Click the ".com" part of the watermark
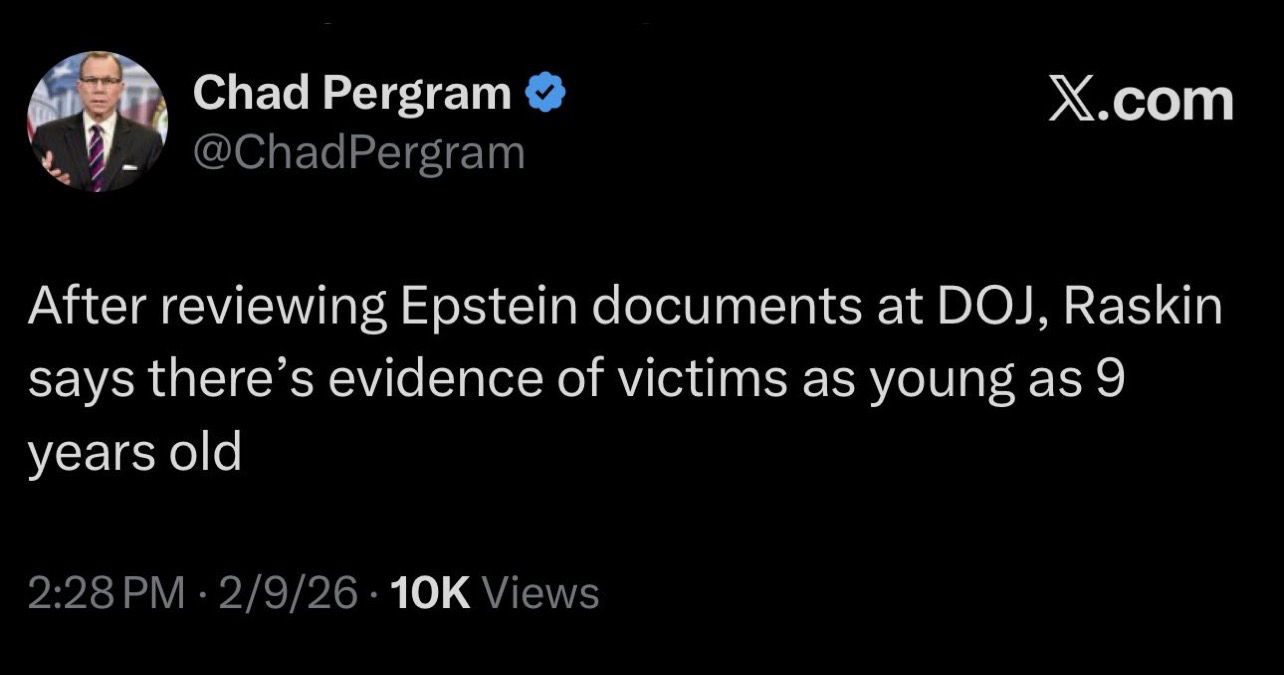Viewport: 1284px width, 675px height. click(1168, 100)
